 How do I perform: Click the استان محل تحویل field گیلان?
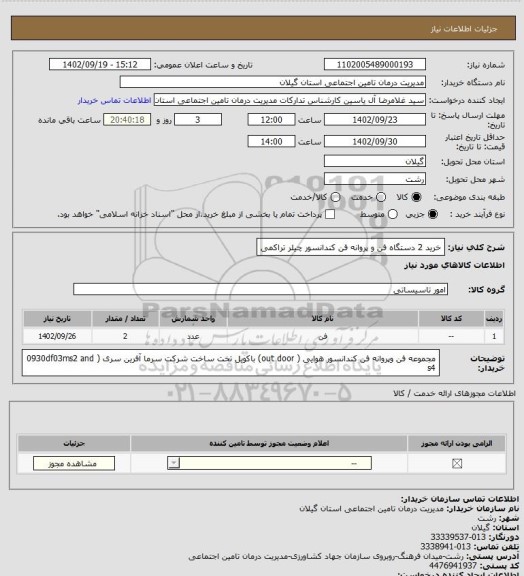(x=375, y=161)
